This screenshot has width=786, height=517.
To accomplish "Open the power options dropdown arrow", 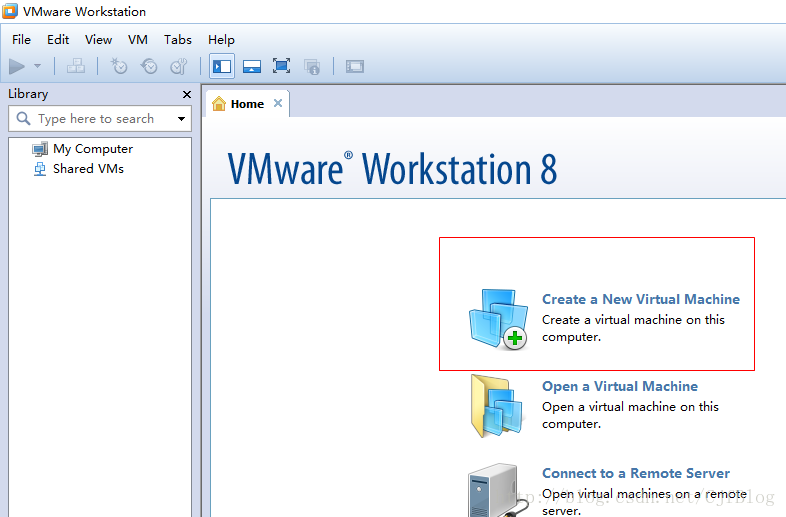I will coord(37,66).
